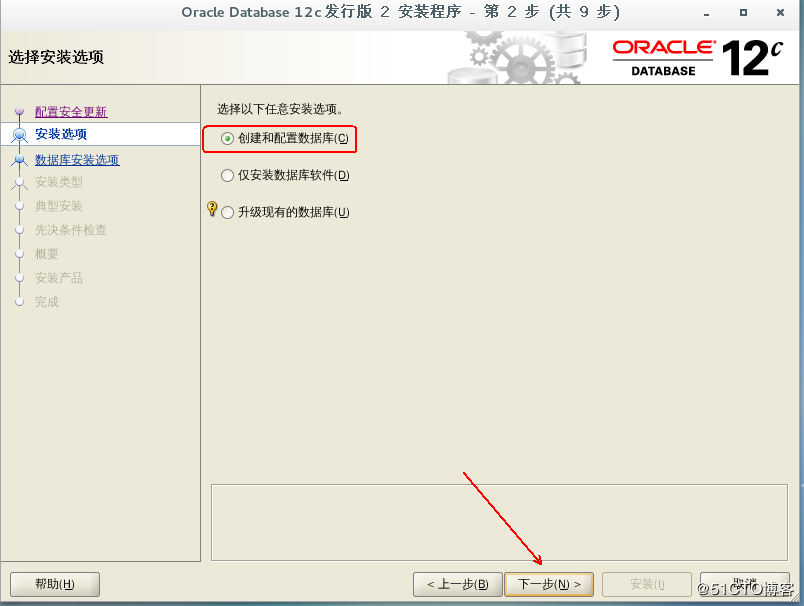Click the 典型安装 step label
Image resolution: width=804 pixels, height=606 pixels.
pos(58,206)
